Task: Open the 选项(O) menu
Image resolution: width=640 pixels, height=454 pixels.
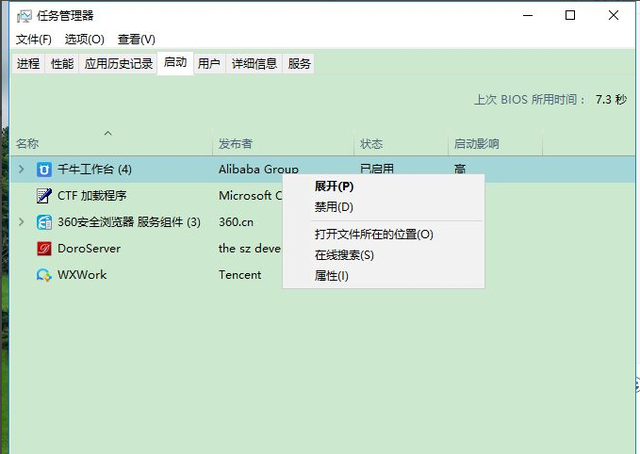Action: (84, 39)
